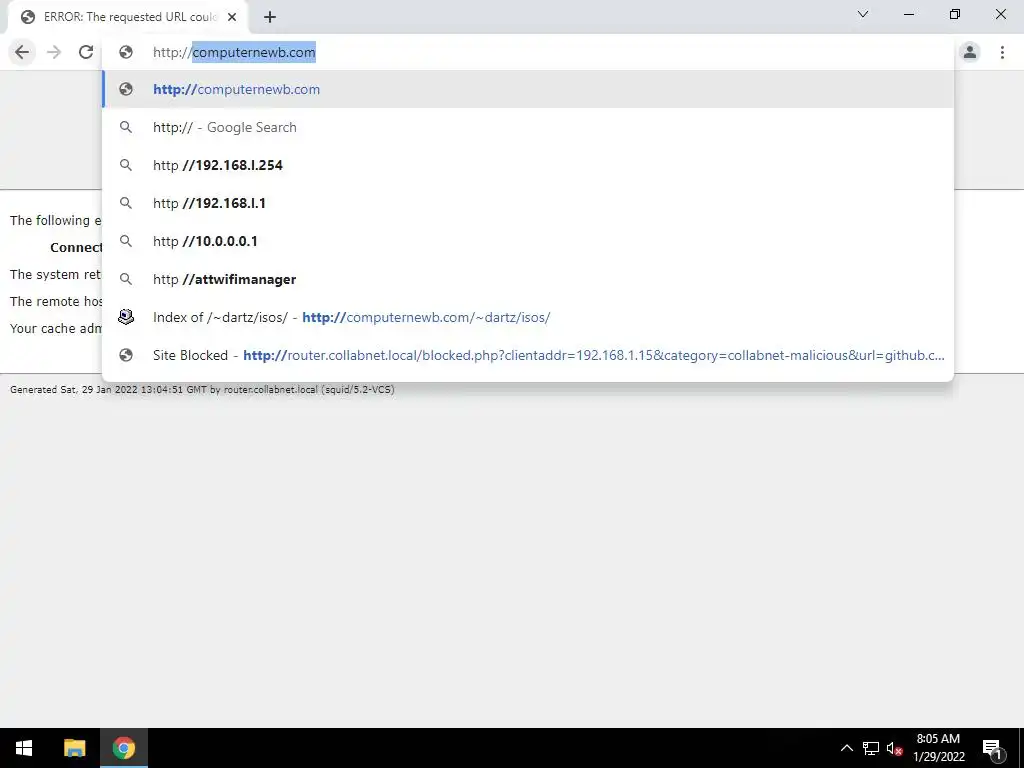Click the globe icon beside 'Site Blocked'
1024x768 pixels.
click(126, 355)
